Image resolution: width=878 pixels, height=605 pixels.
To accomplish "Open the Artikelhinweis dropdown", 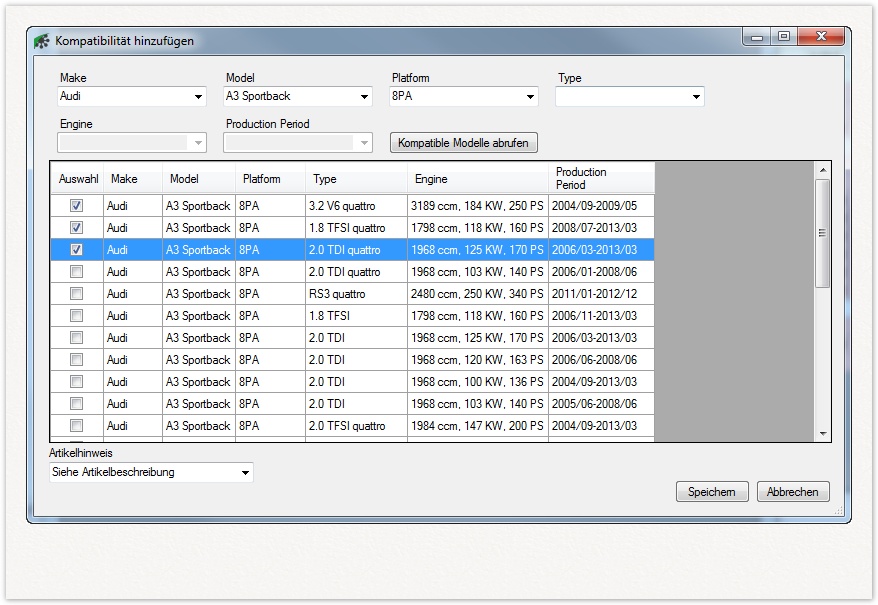I will click(245, 473).
